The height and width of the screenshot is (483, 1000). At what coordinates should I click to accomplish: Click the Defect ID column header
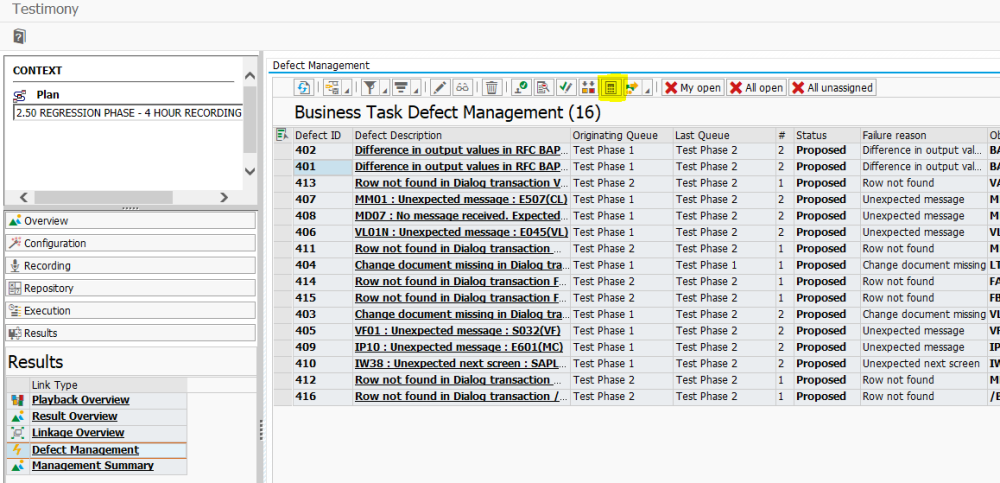[x=323, y=135]
